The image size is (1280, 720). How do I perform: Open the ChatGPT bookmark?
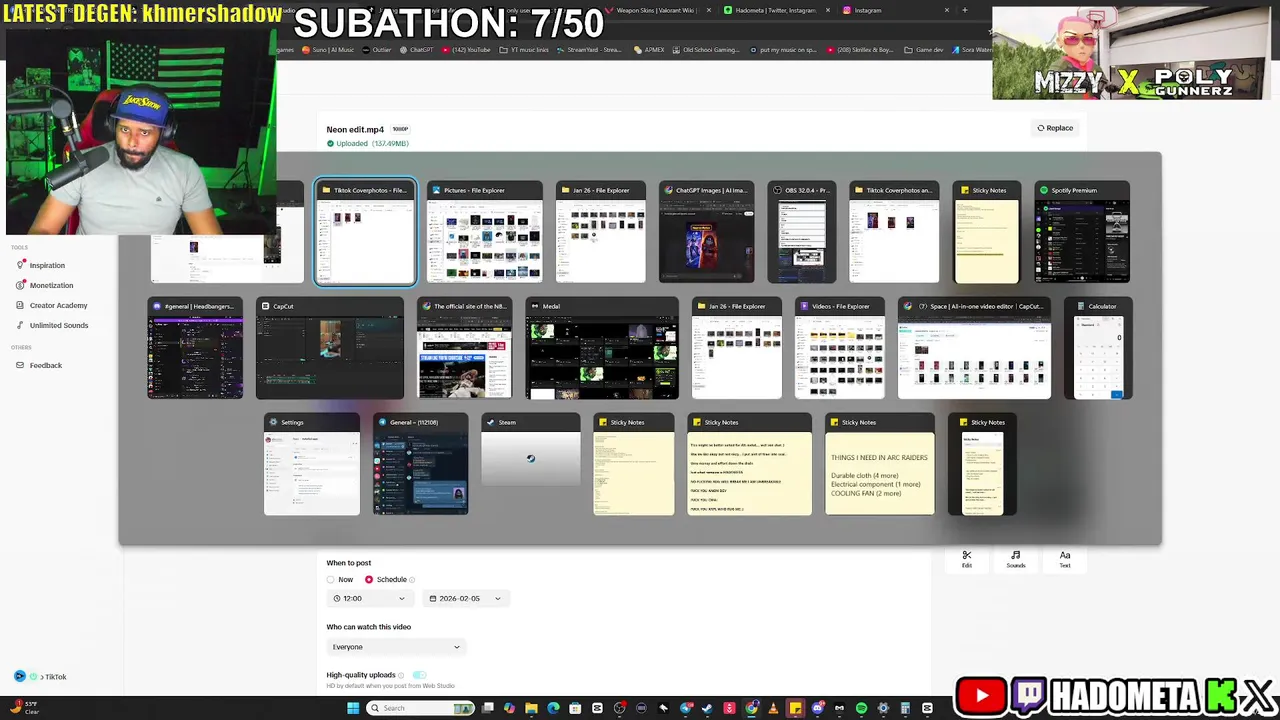416,50
